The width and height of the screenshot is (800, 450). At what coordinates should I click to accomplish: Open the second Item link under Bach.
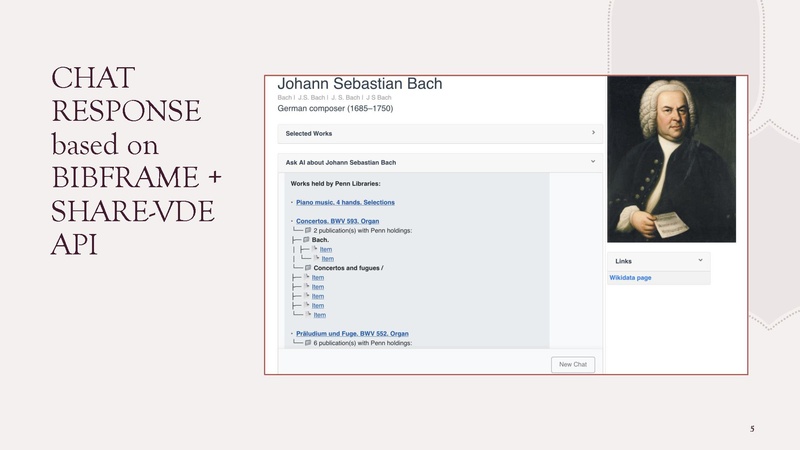pos(328,259)
